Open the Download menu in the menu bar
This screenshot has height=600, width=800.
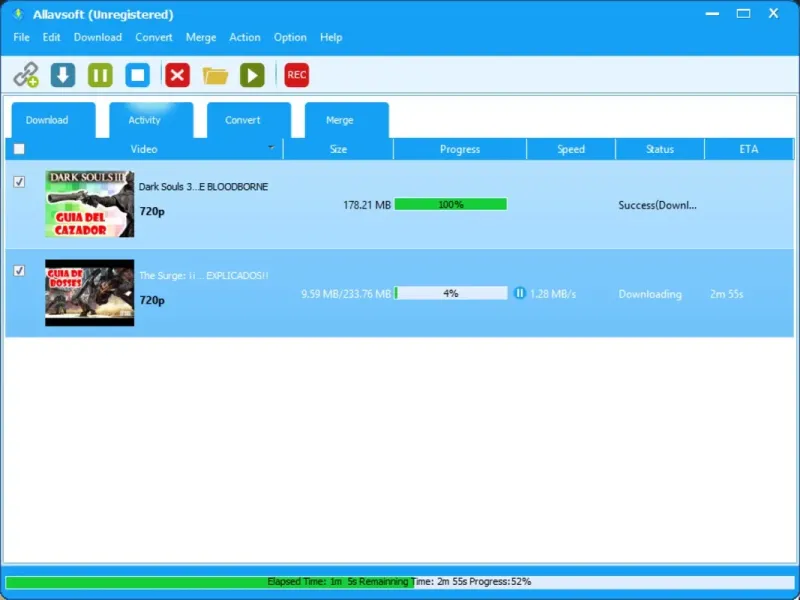click(x=98, y=37)
